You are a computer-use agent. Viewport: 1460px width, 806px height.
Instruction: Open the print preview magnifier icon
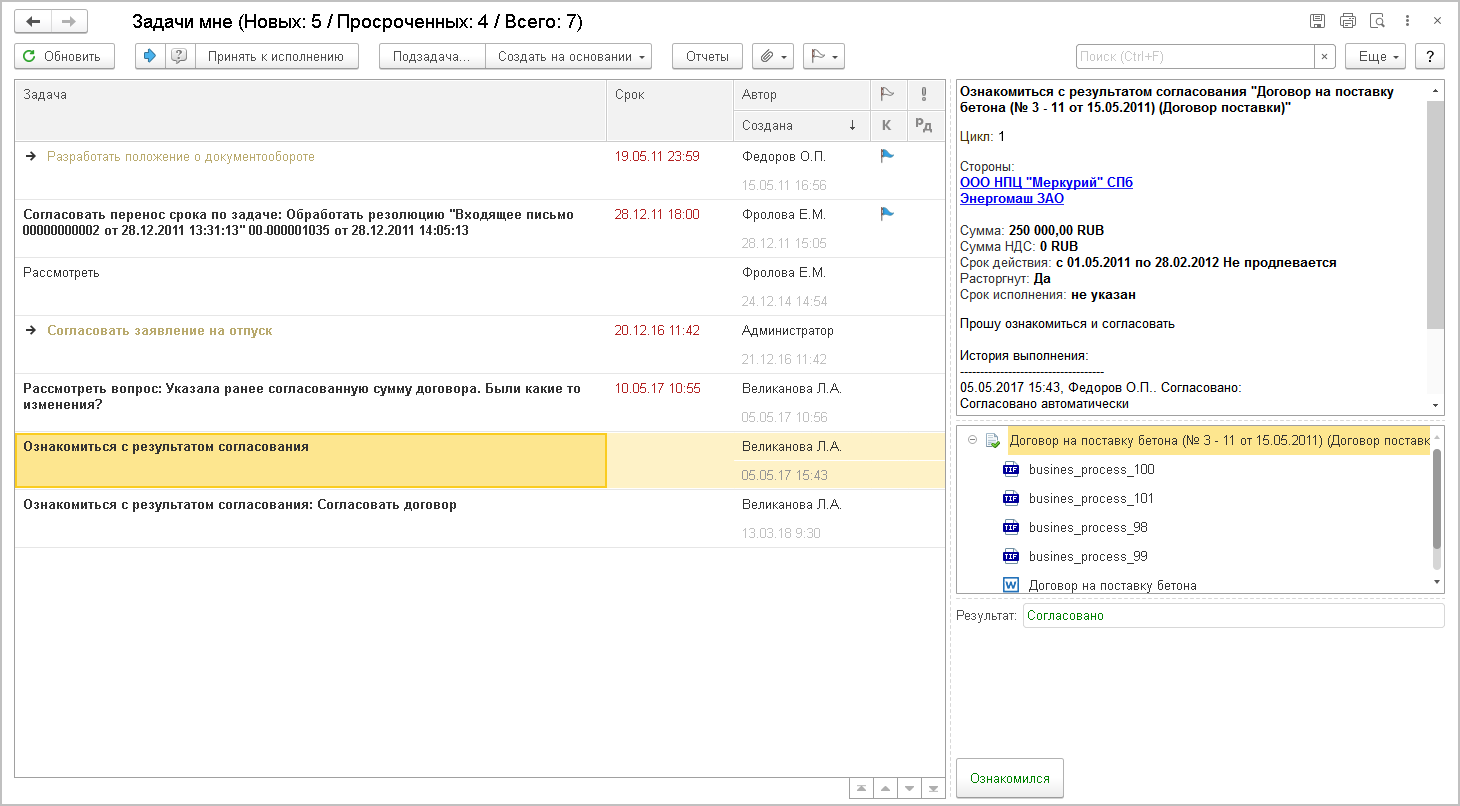(x=1377, y=21)
